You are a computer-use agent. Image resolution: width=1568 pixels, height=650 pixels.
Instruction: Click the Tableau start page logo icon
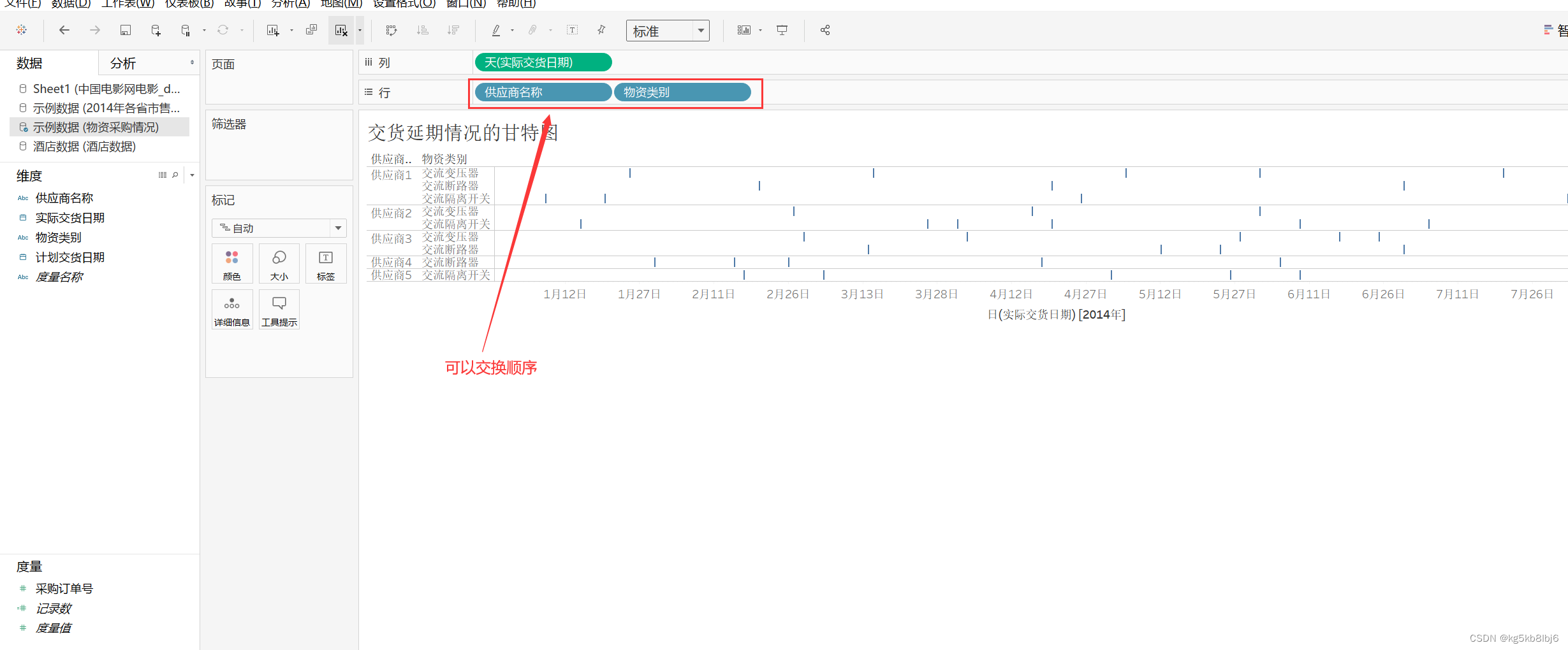coord(22,30)
